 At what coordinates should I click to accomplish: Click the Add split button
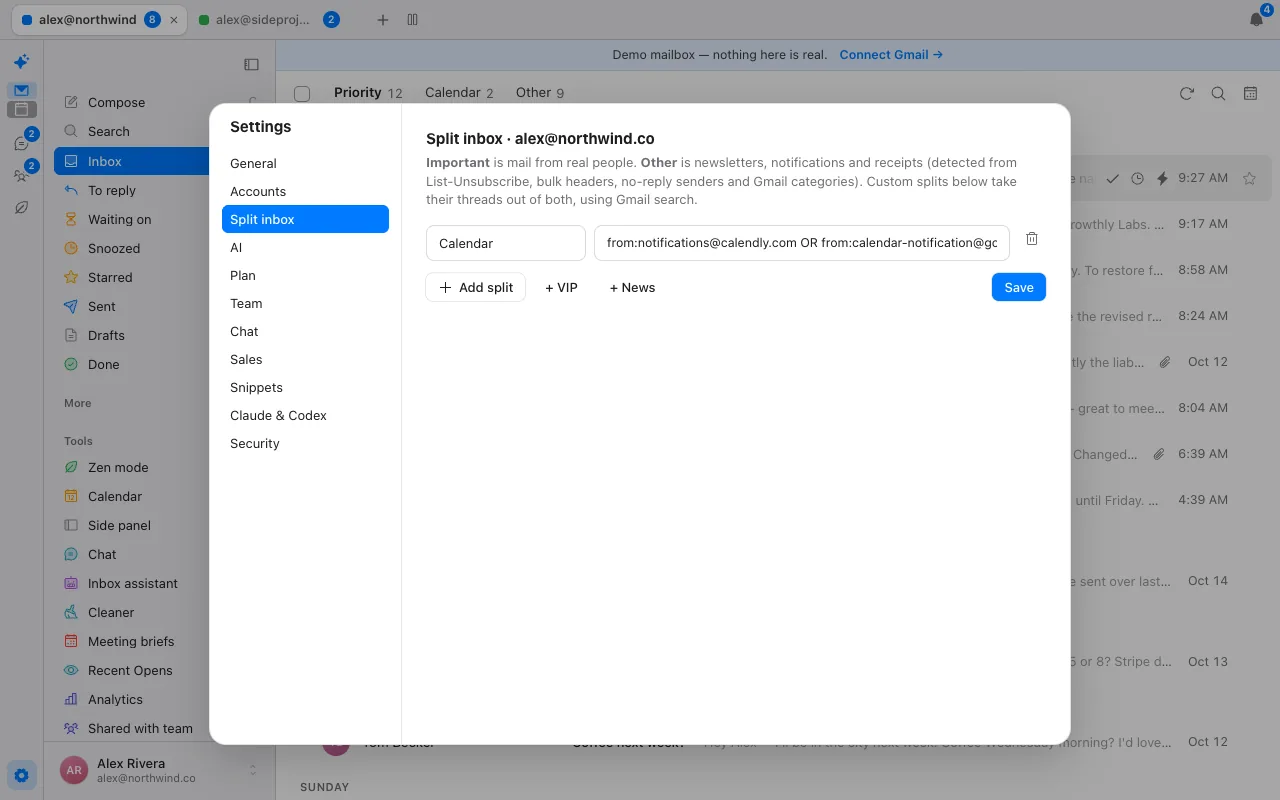(x=476, y=287)
